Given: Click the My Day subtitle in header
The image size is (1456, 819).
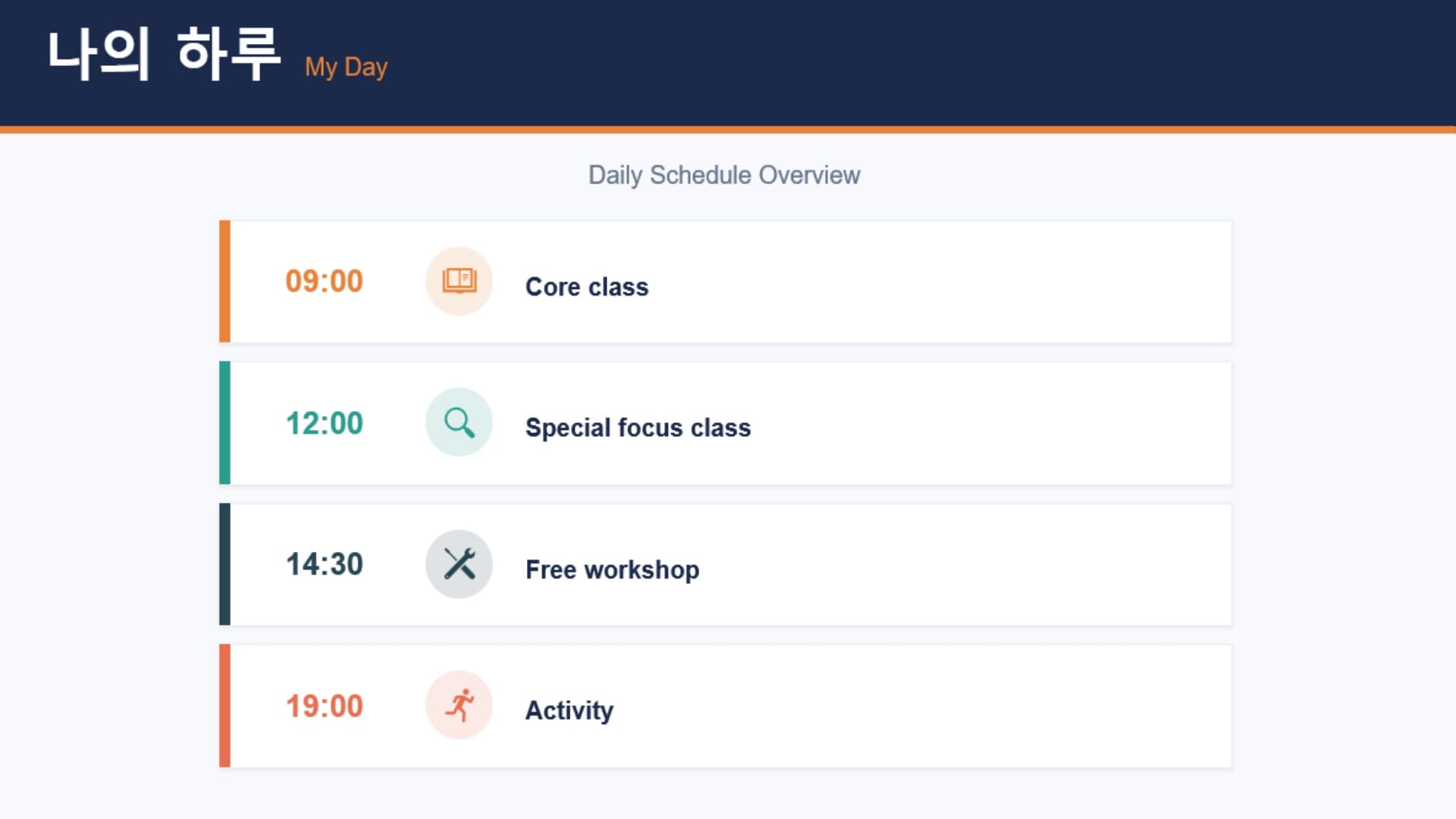Looking at the screenshot, I should coord(346,67).
